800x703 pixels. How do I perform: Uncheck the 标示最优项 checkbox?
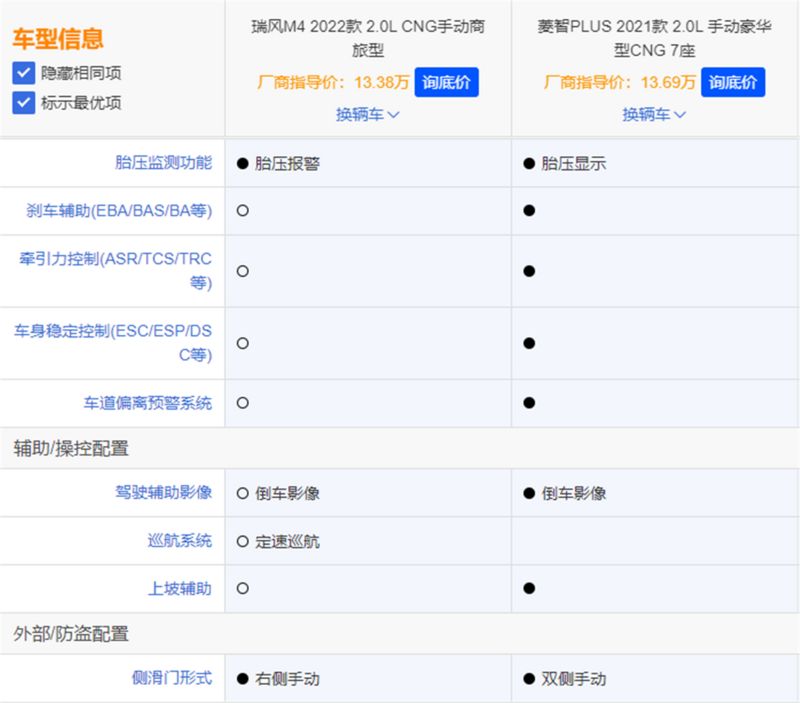point(23,103)
